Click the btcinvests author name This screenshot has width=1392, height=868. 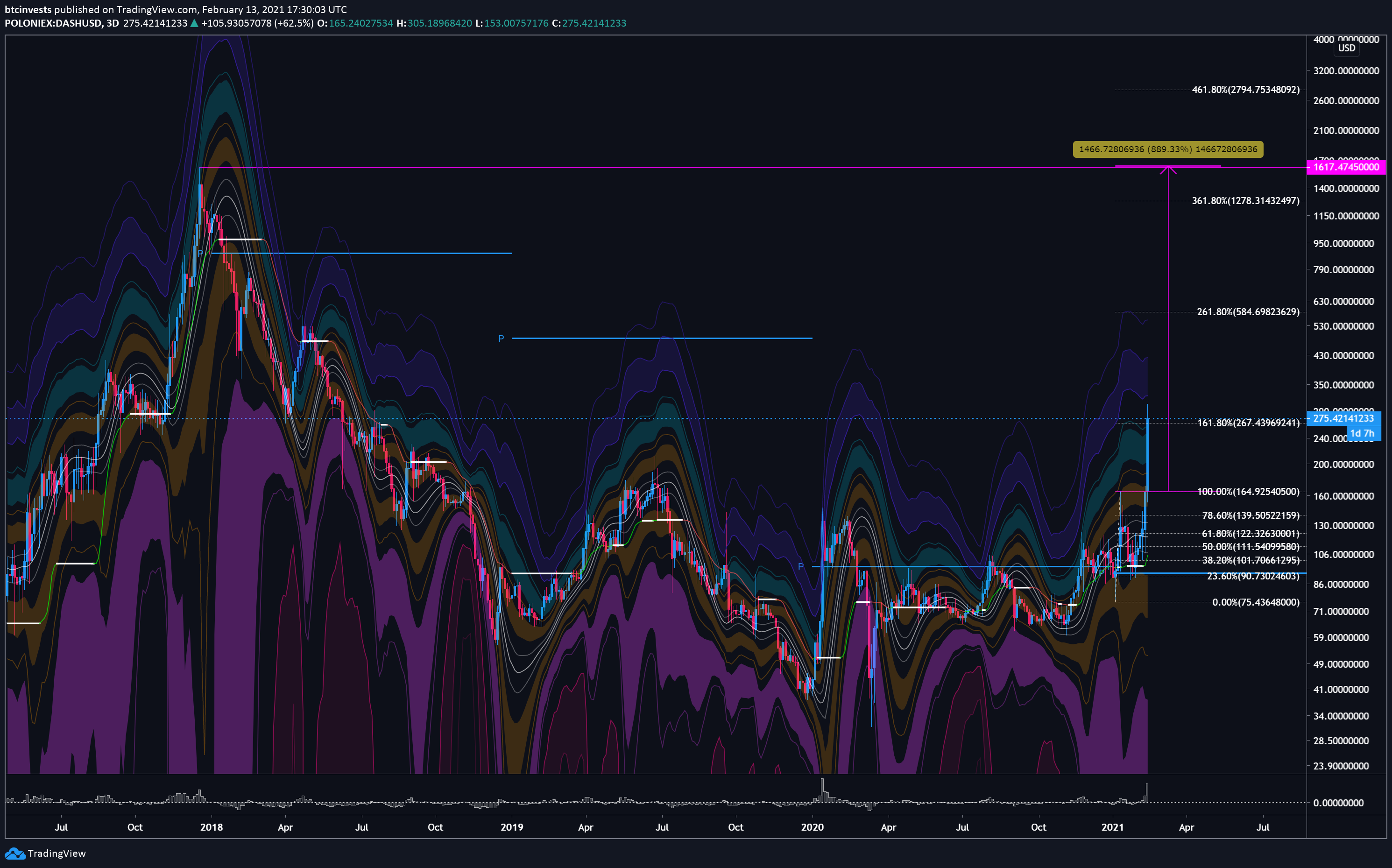(28, 10)
